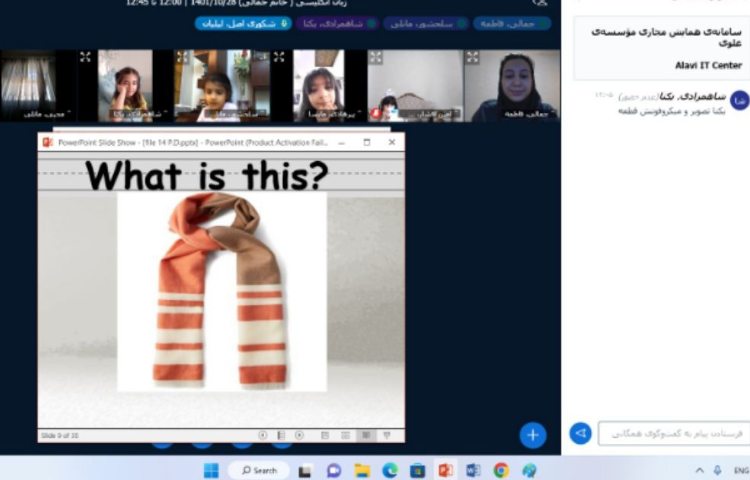The width and height of the screenshot is (750, 480).
Task: Close the PowerPoint Slide Show window
Action: (x=392, y=142)
